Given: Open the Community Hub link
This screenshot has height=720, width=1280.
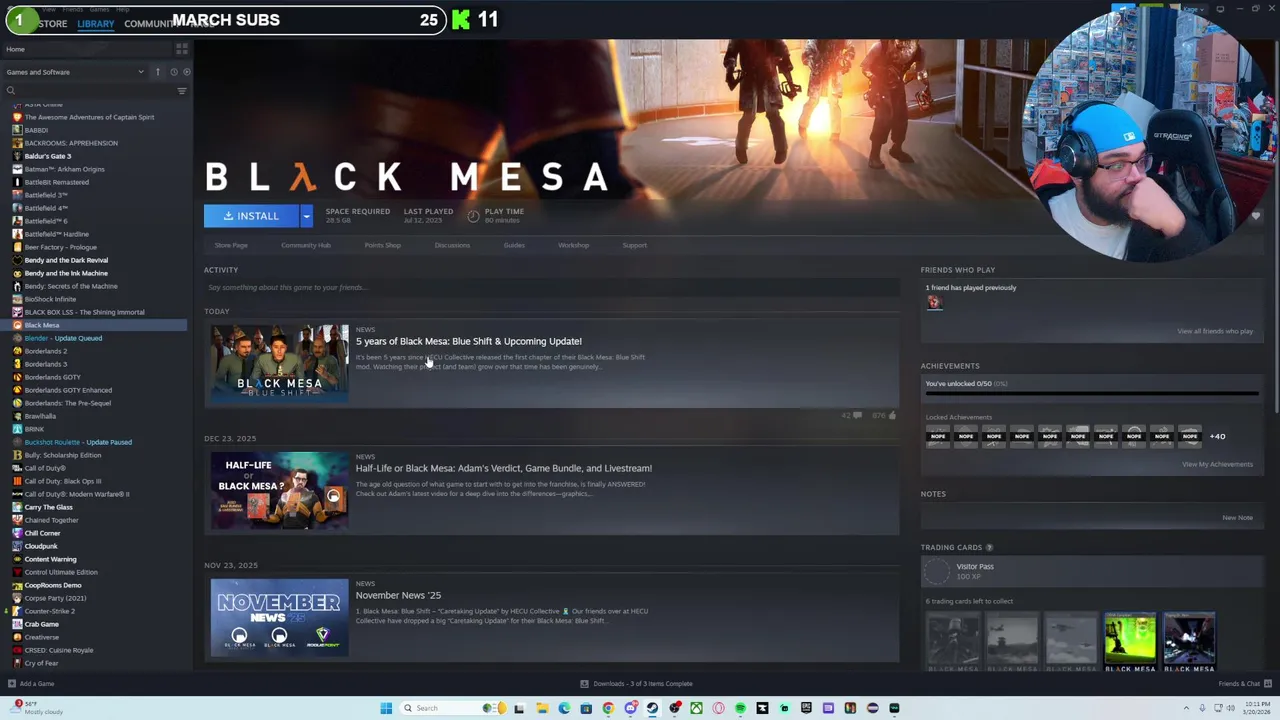Looking at the screenshot, I should pyautogui.click(x=306, y=245).
